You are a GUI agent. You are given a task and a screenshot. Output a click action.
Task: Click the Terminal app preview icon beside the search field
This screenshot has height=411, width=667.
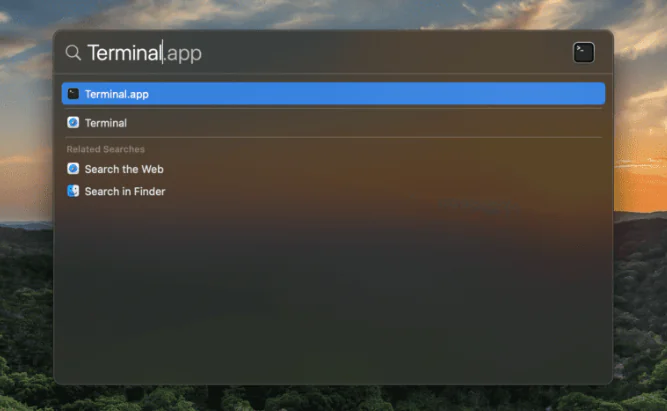[584, 53]
